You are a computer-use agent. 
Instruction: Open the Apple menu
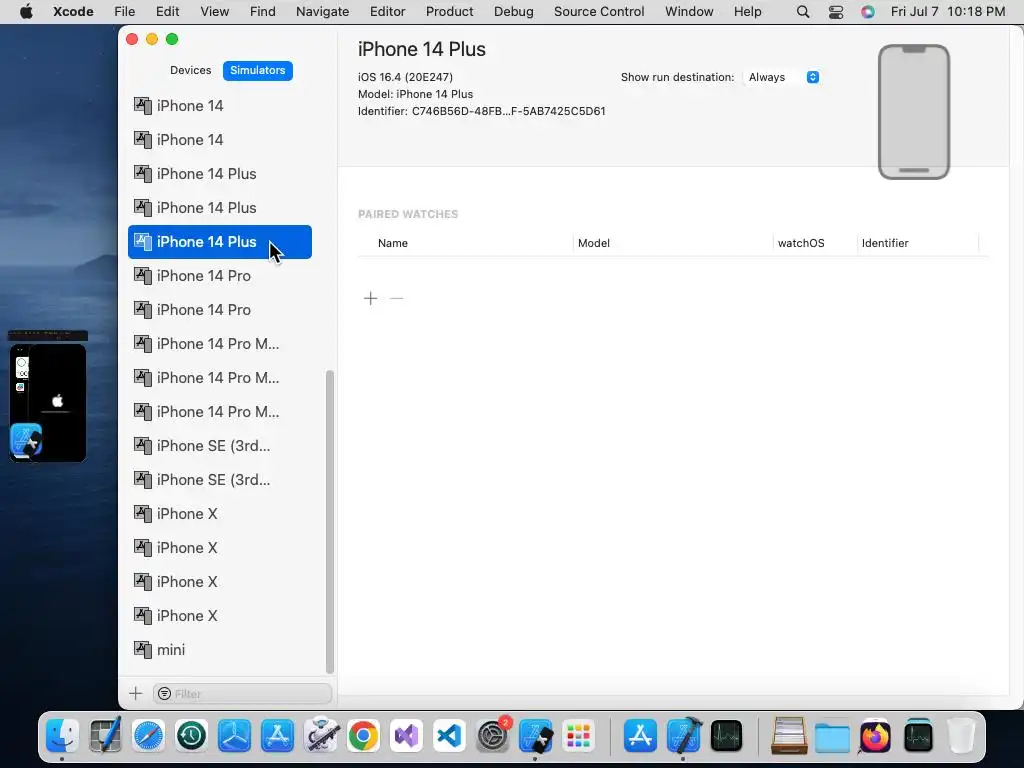pyautogui.click(x=26, y=12)
